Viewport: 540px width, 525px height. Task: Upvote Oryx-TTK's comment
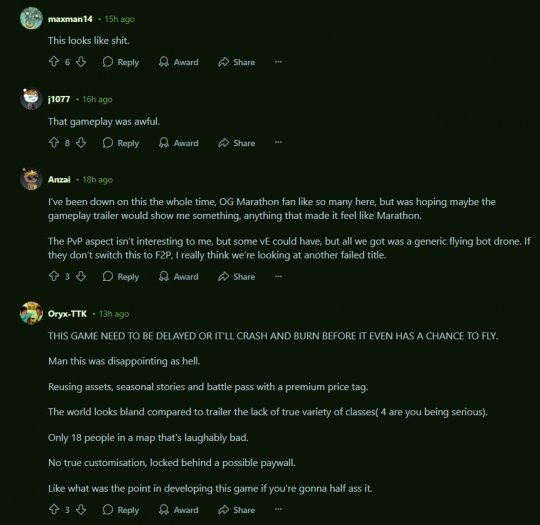click(x=54, y=509)
